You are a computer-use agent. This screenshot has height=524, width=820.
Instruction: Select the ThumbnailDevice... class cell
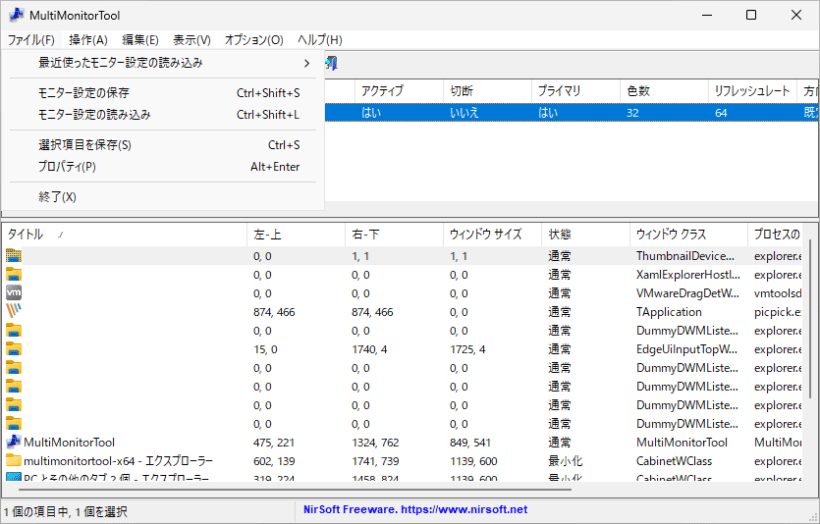tap(685, 256)
